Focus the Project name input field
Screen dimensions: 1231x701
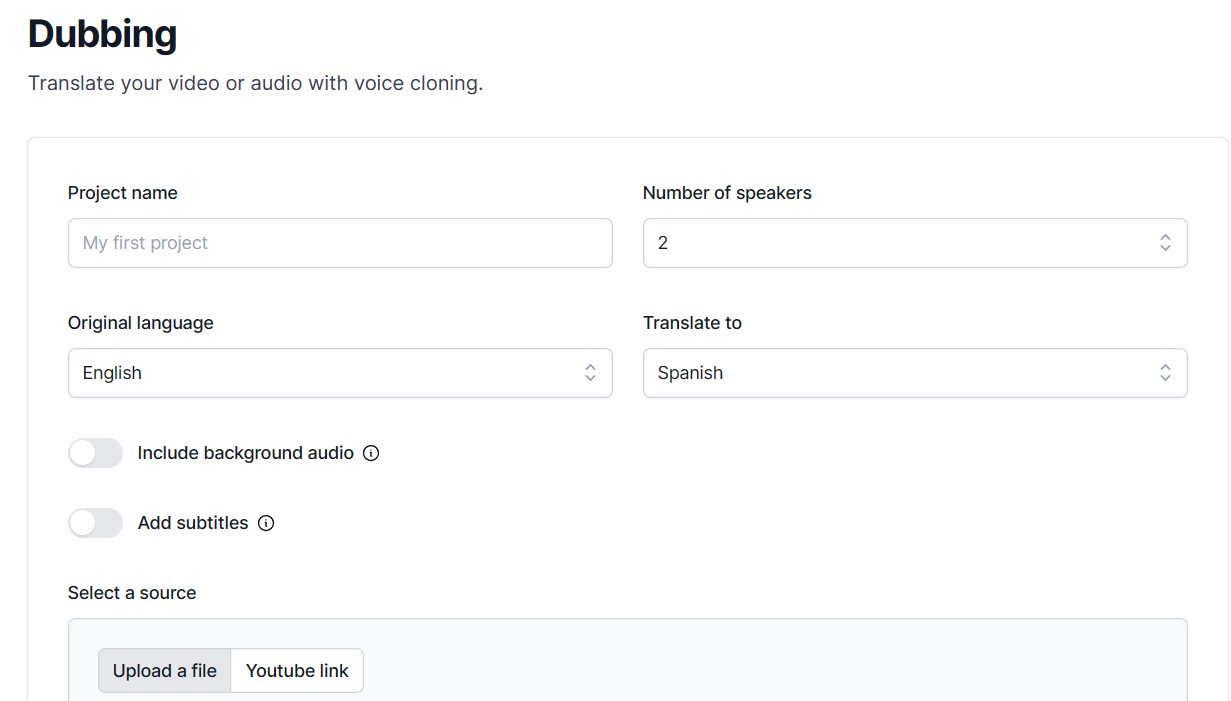[x=340, y=243]
